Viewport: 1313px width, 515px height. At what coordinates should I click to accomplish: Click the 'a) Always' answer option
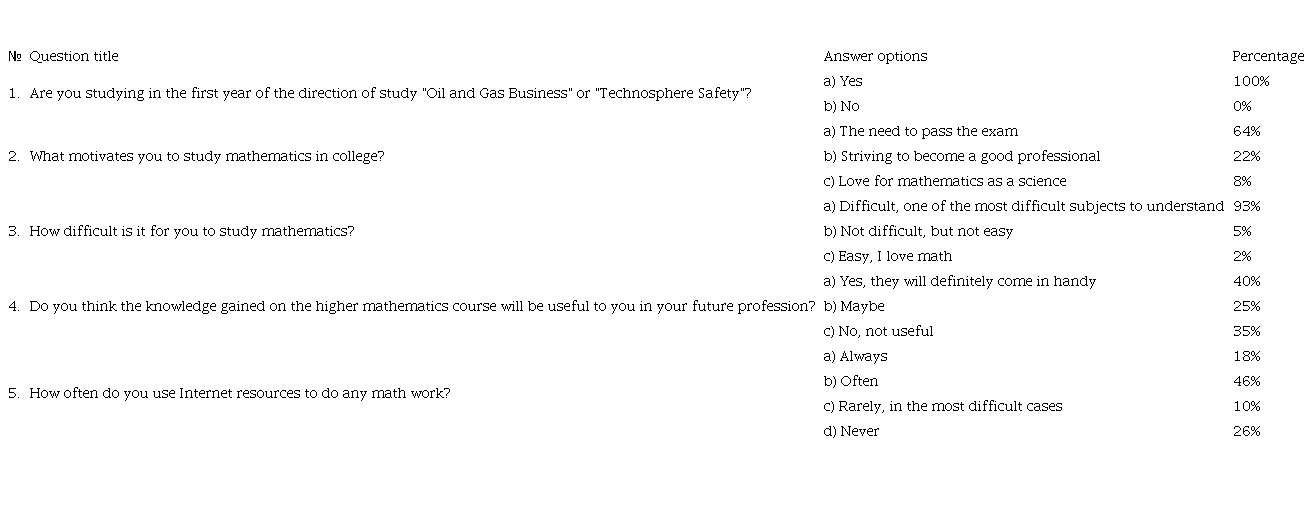coord(855,357)
